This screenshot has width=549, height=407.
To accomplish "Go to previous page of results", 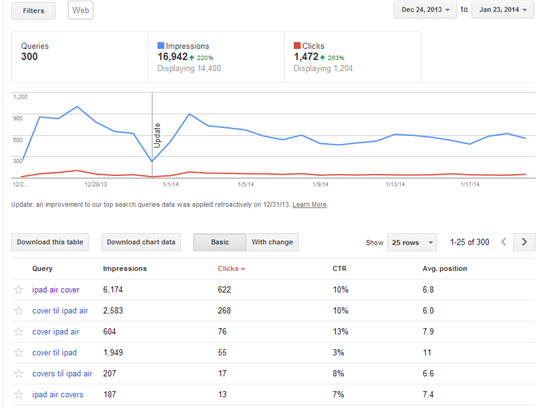I will coord(503,242).
